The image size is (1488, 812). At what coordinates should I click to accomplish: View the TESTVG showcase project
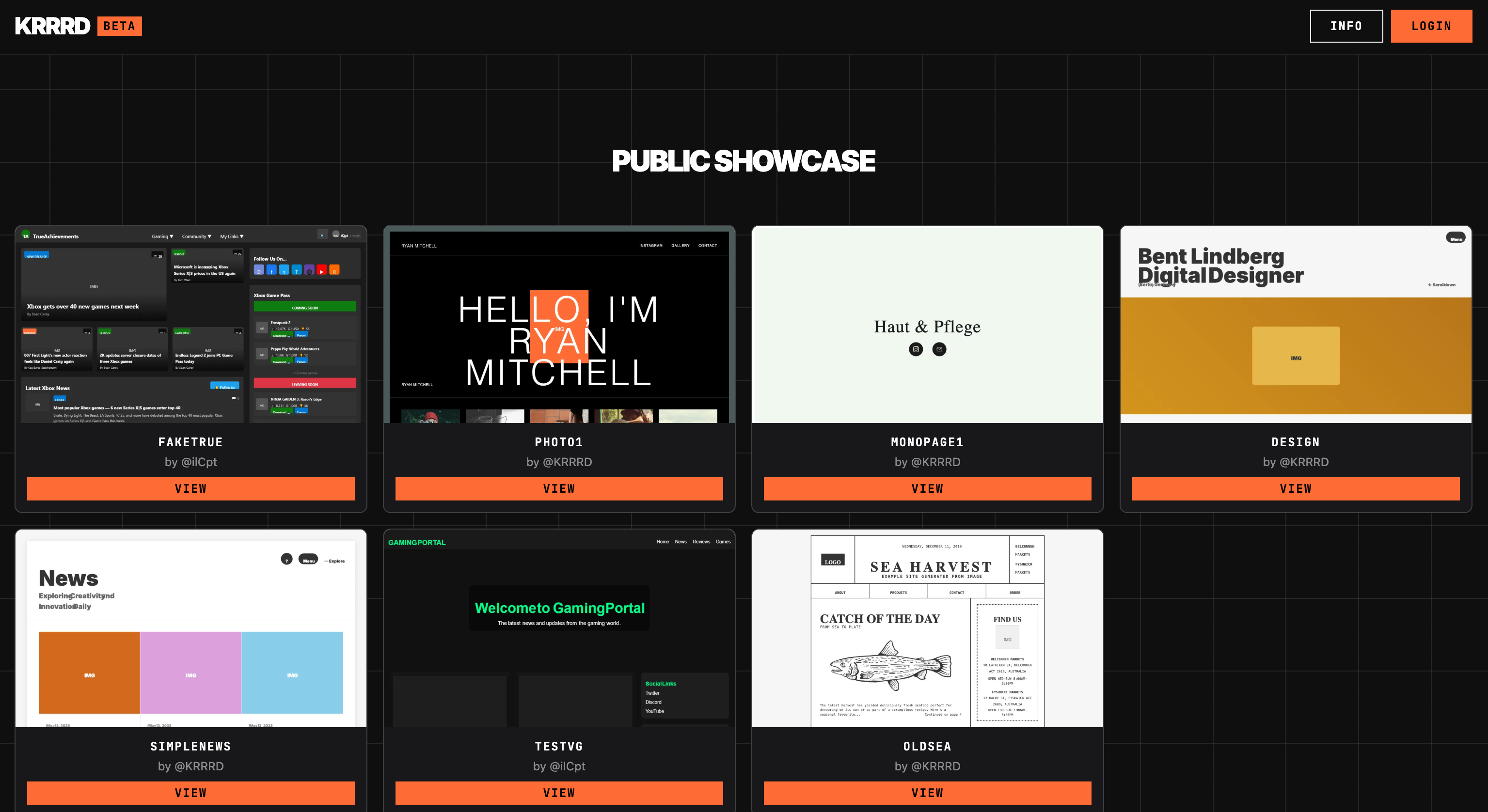coord(558,793)
